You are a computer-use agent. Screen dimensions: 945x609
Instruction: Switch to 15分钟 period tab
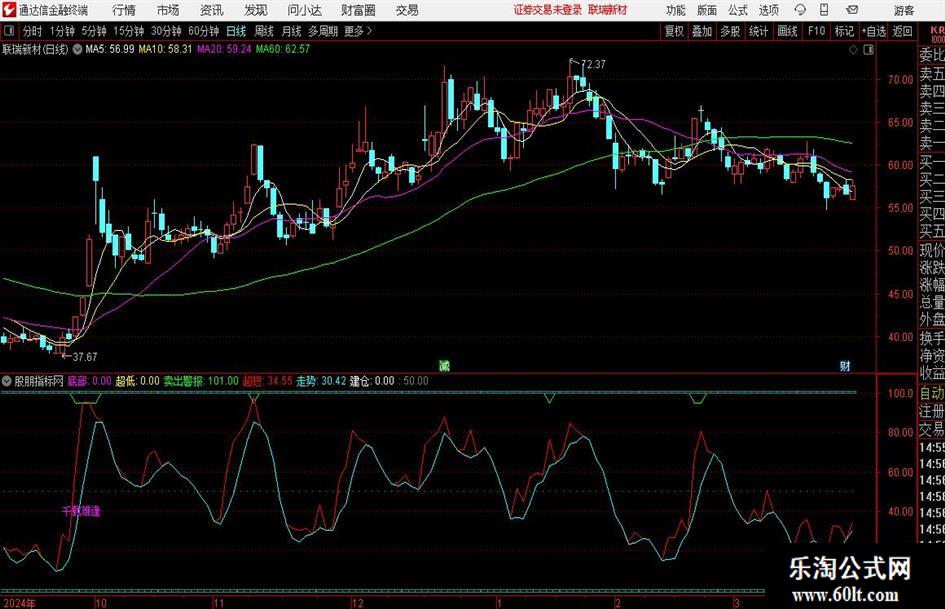128,31
